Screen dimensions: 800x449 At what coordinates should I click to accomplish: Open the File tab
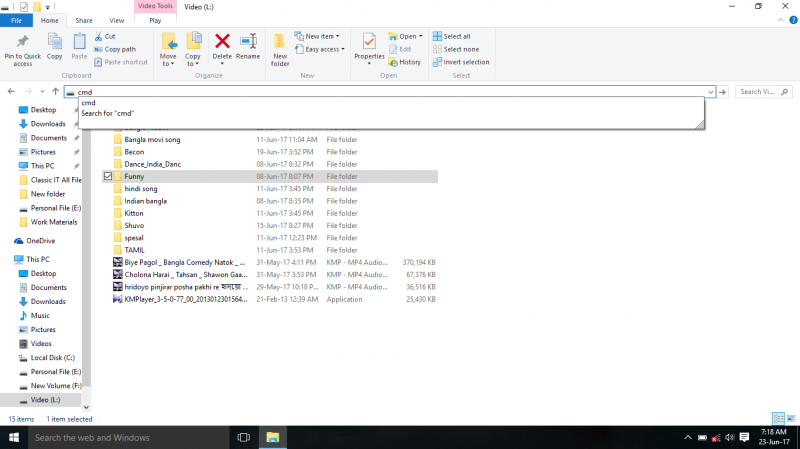tap(16, 20)
